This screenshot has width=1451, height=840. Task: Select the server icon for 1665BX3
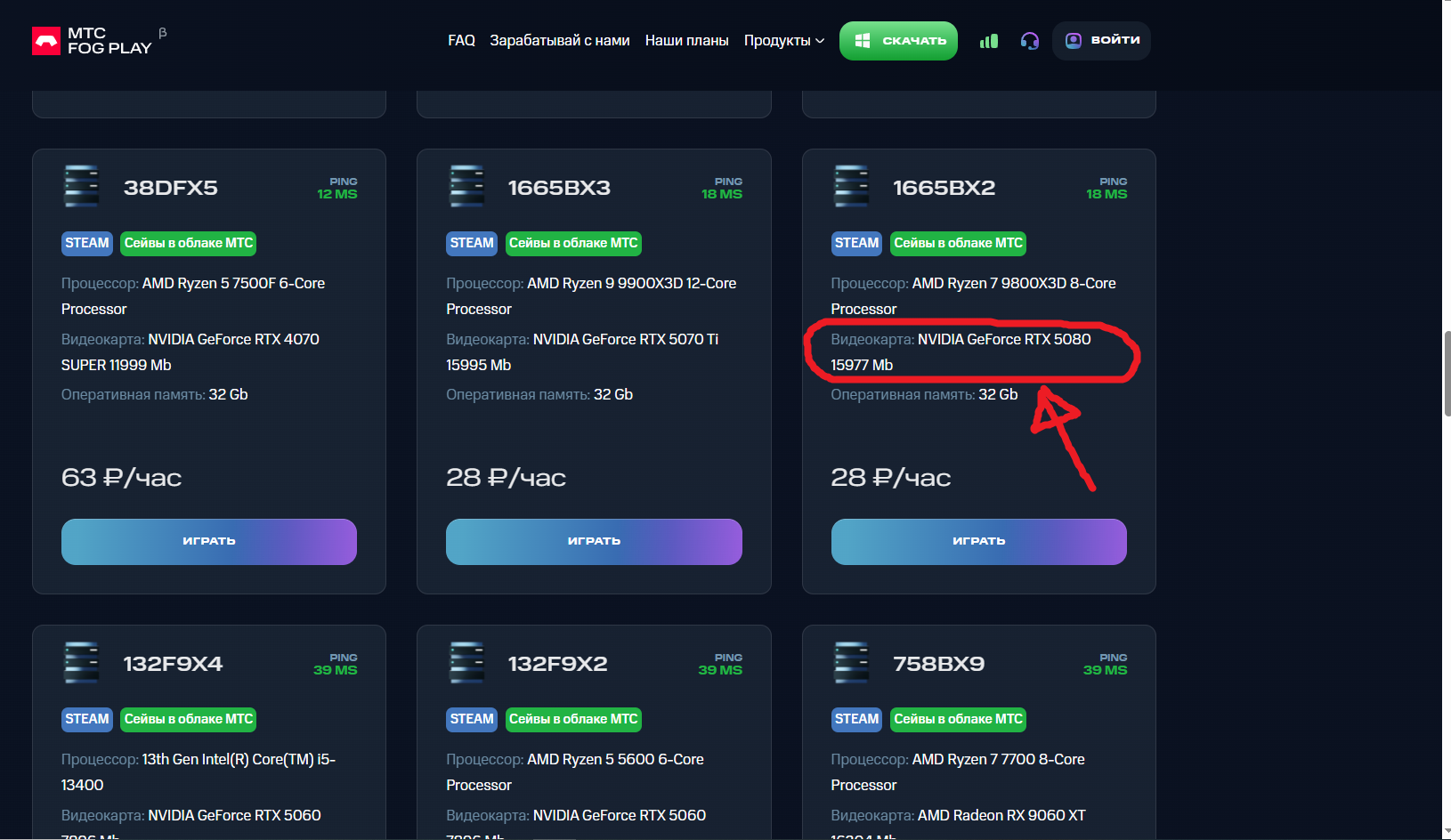pos(466,187)
